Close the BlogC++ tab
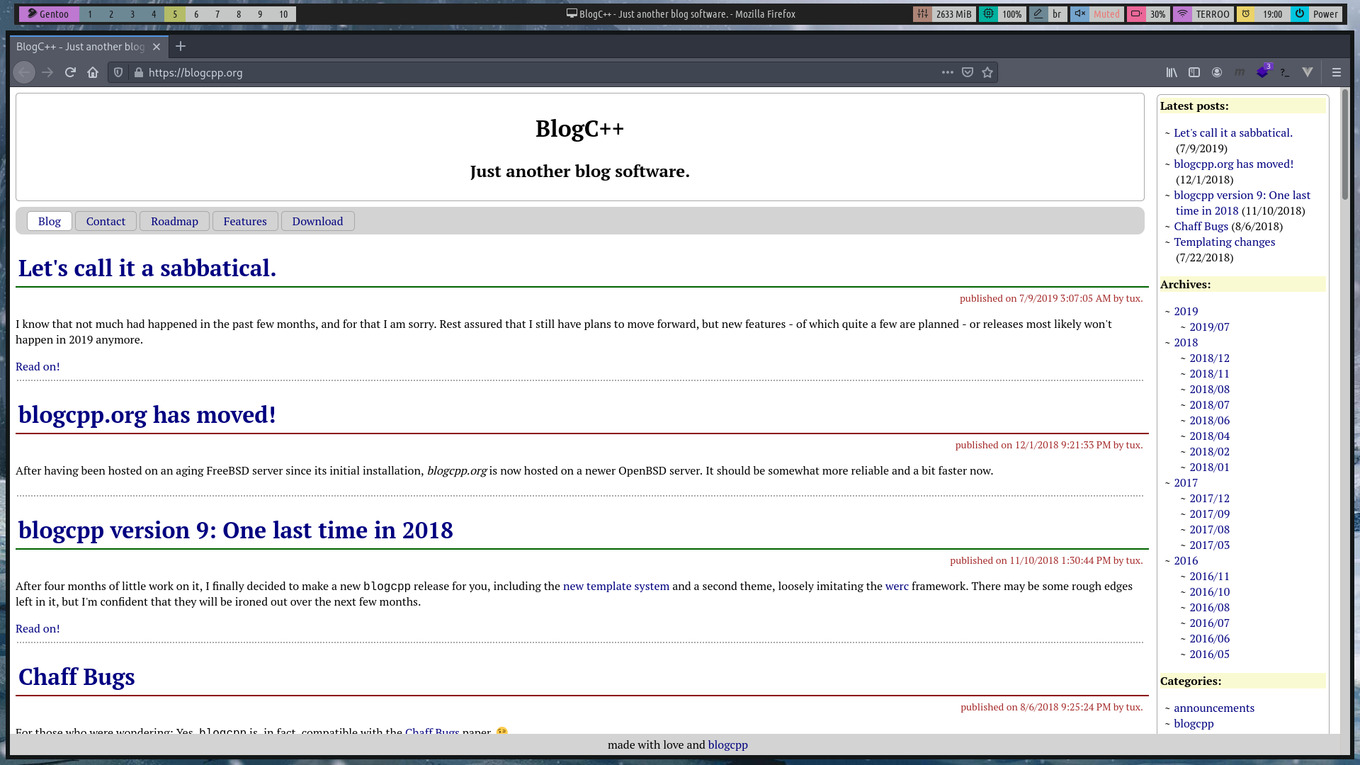 [x=156, y=46]
